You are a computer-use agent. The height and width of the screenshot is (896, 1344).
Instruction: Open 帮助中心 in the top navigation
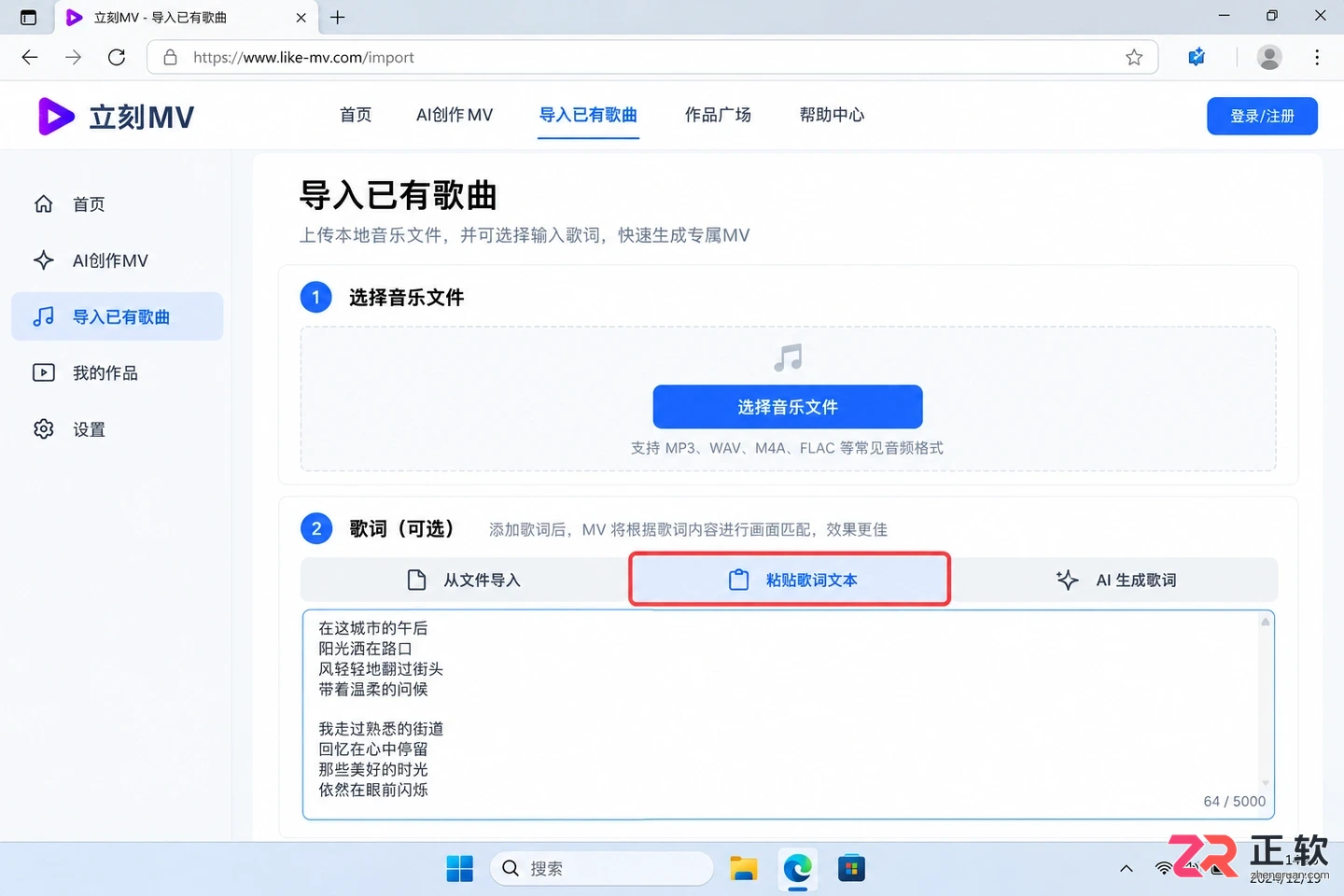pyautogui.click(x=832, y=115)
